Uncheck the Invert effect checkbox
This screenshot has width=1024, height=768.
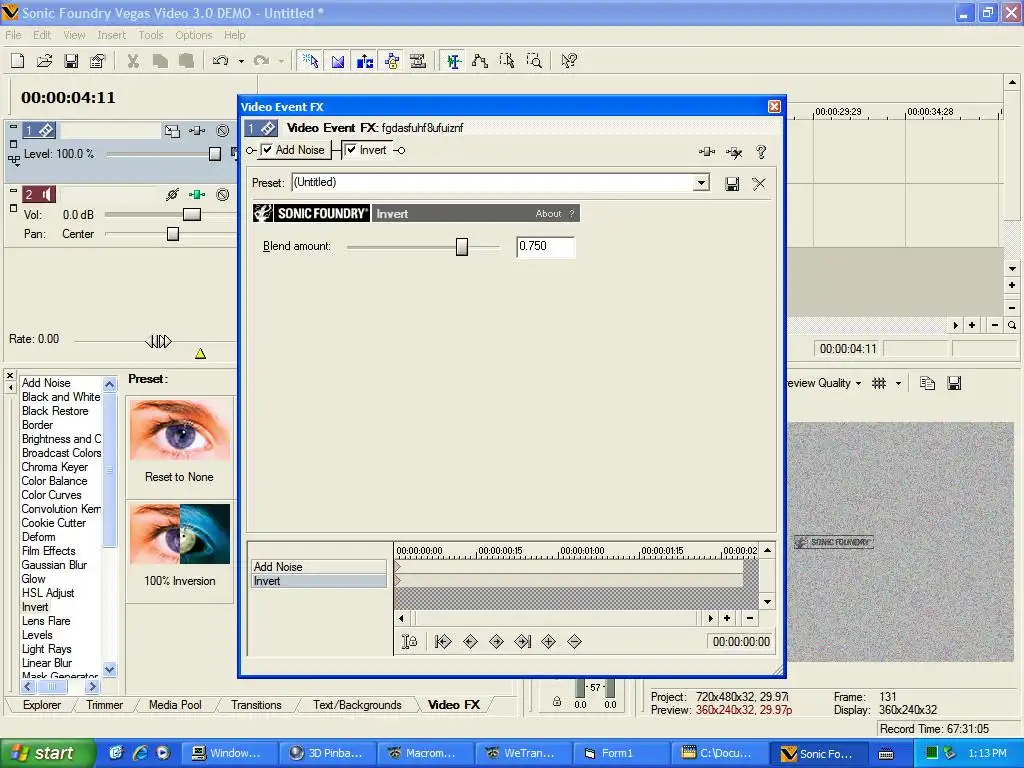click(351, 150)
